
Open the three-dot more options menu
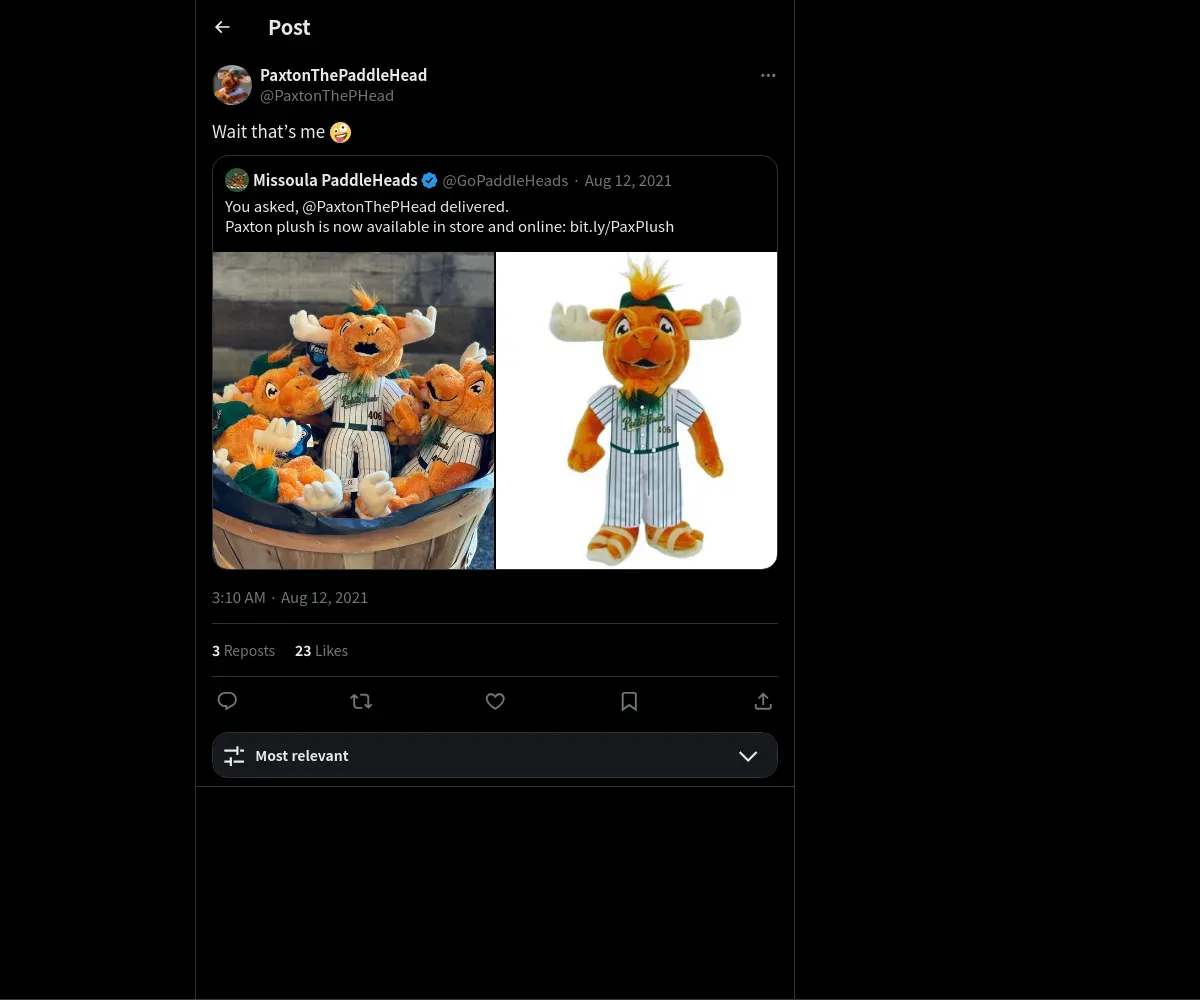(768, 75)
